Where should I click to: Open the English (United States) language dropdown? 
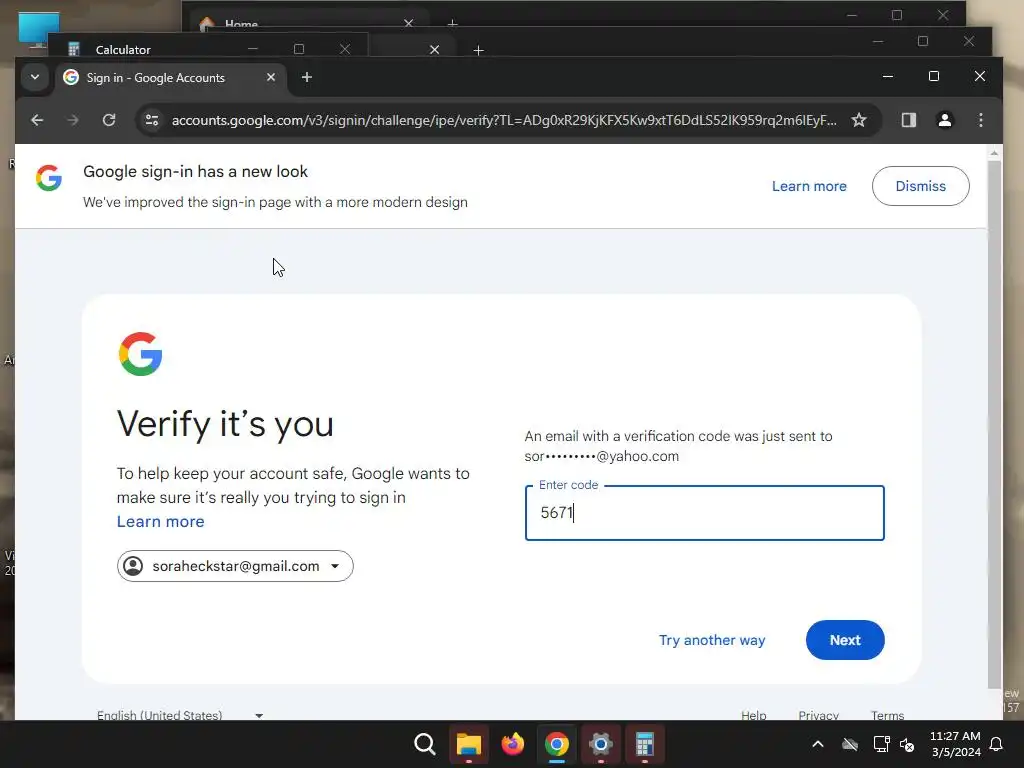(180, 715)
